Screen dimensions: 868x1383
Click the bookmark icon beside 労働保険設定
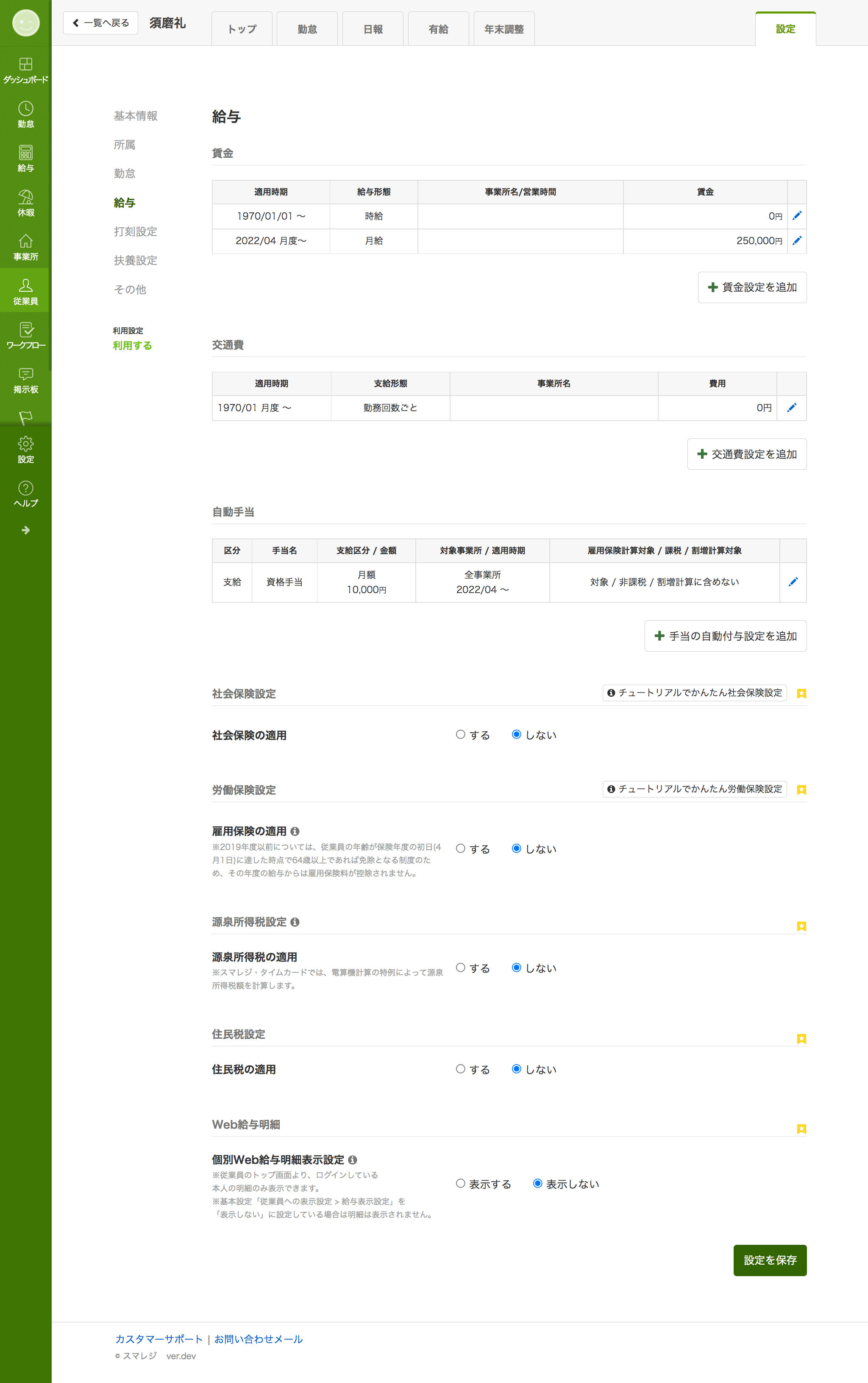[801, 789]
